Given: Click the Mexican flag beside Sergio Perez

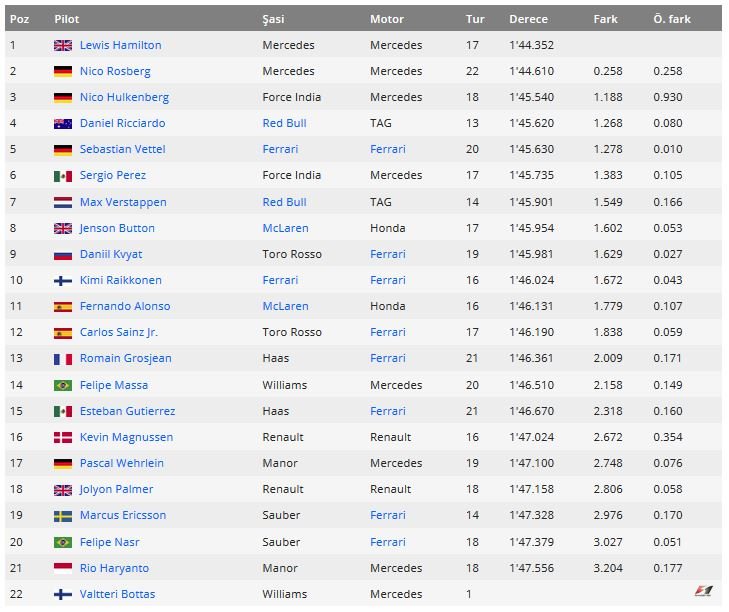Looking at the screenshot, I should pyautogui.click(x=63, y=176).
